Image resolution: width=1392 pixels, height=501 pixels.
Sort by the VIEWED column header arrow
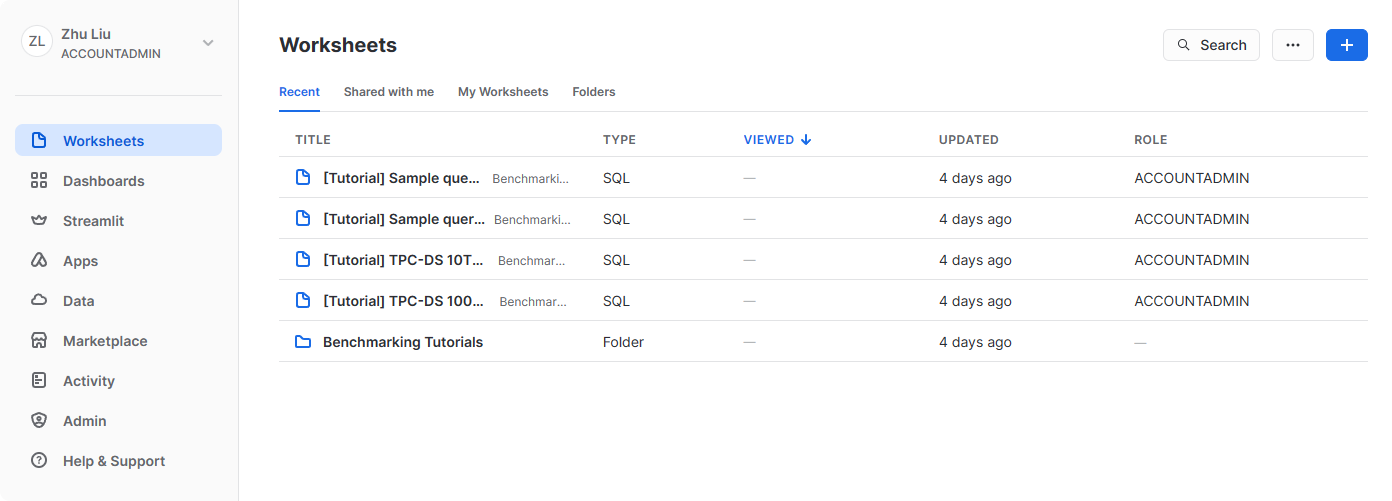coord(806,140)
